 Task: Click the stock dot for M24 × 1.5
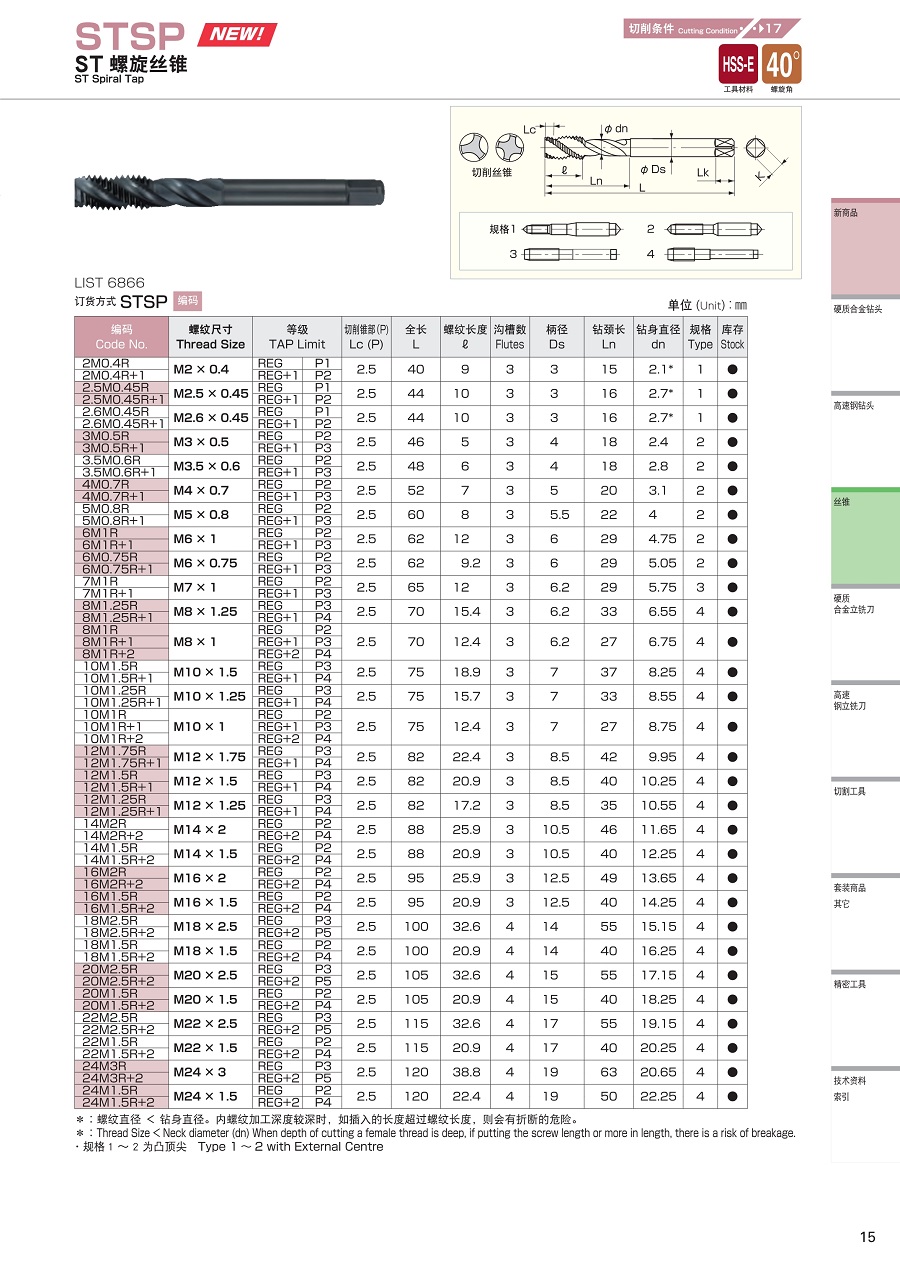pyautogui.click(x=732, y=1096)
